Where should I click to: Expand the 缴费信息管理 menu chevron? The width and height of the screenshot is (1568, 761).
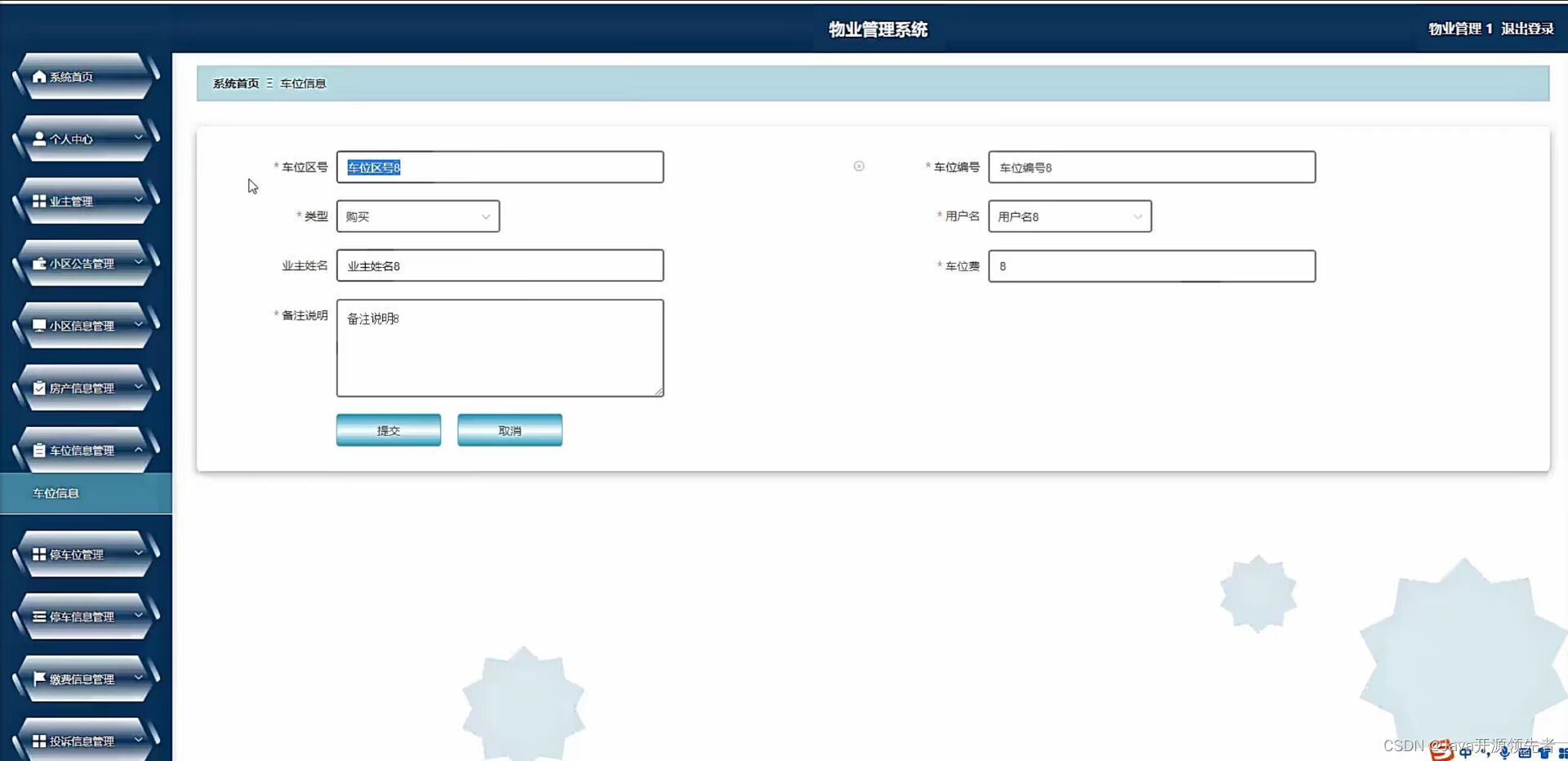[x=138, y=678]
